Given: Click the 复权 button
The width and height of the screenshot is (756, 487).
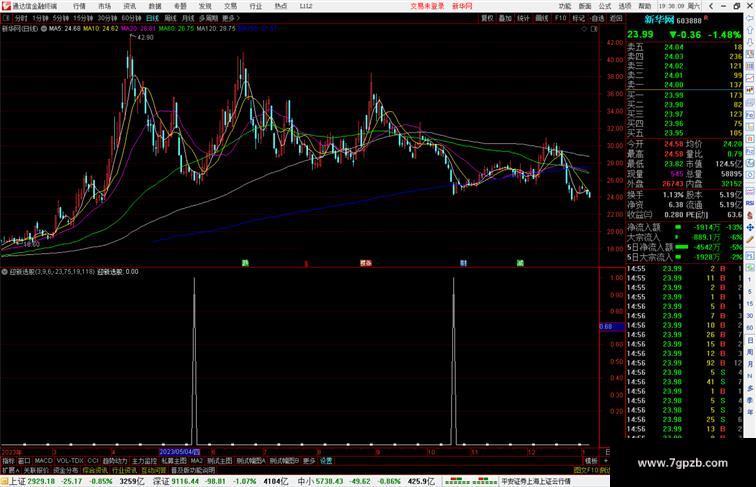Looking at the screenshot, I should [487, 18].
